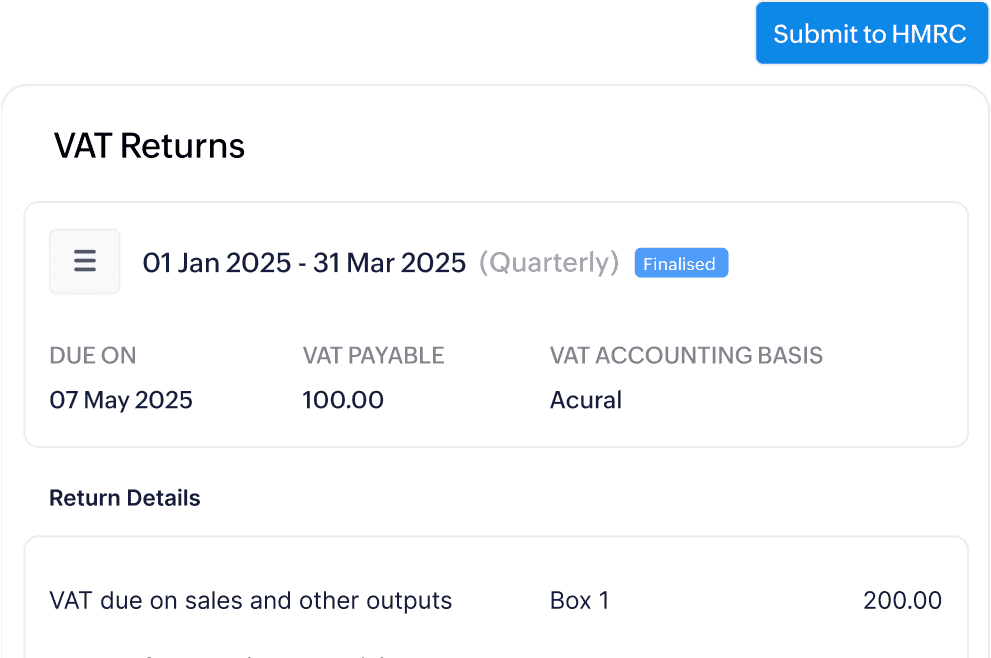The image size is (991, 658).
Task: Open VAT due on sales and other outputs
Action: [250, 601]
